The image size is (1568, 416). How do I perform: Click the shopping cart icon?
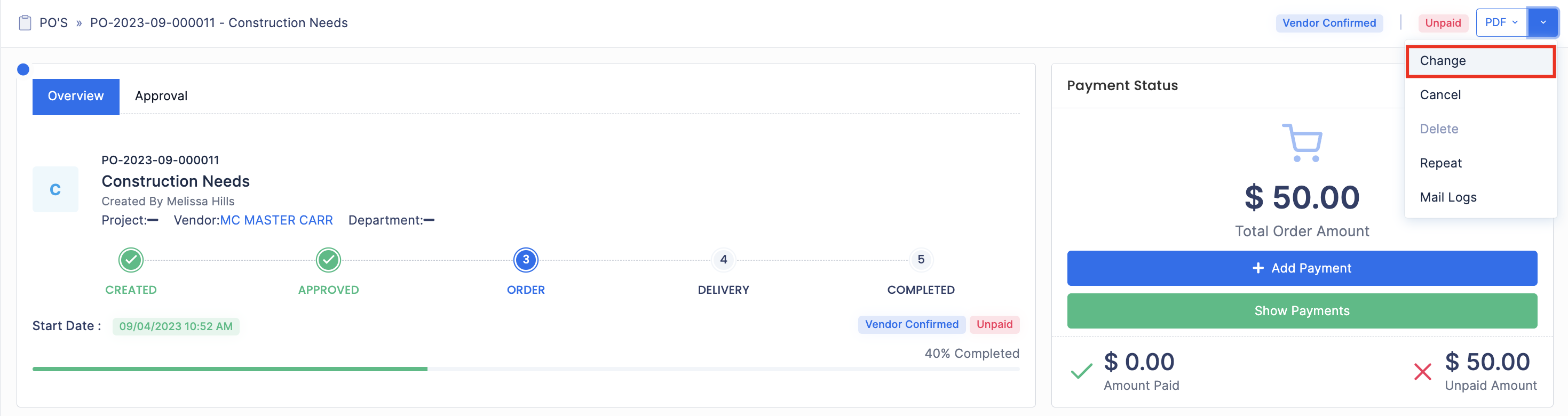[x=1302, y=142]
